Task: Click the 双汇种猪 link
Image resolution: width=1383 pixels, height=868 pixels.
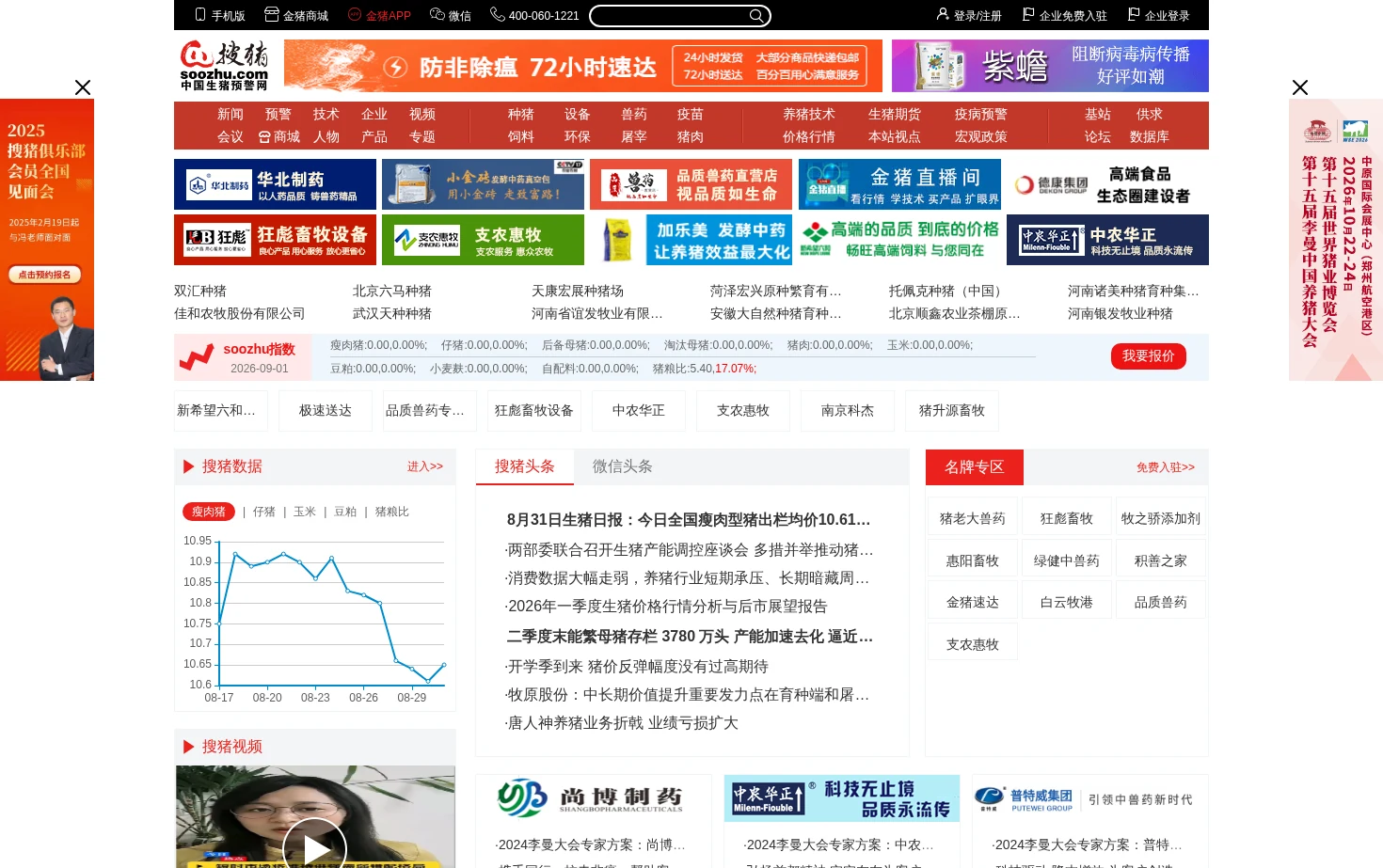Action: pyautogui.click(x=200, y=291)
